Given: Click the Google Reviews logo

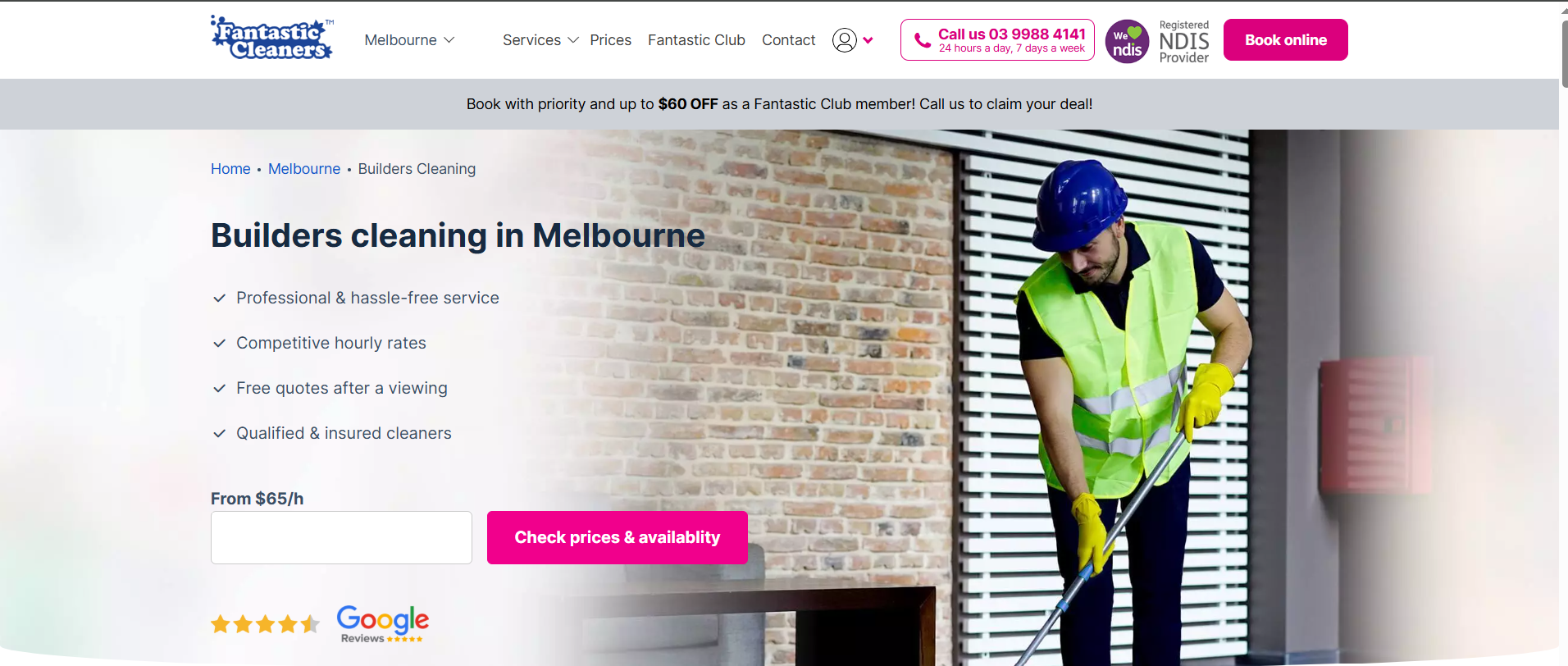Looking at the screenshot, I should click(x=382, y=624).
